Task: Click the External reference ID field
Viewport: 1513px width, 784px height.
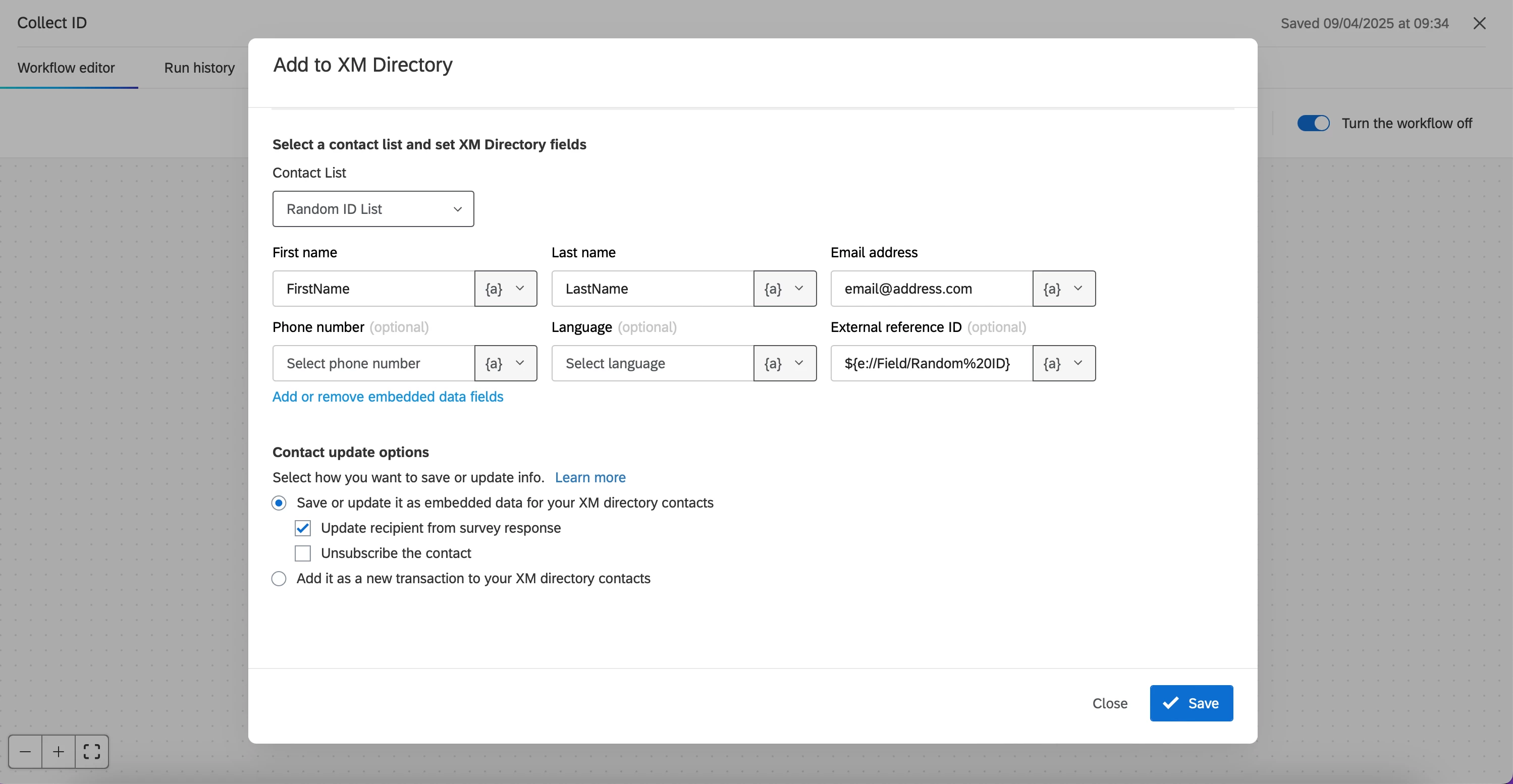Action: (x=932, y=363)
